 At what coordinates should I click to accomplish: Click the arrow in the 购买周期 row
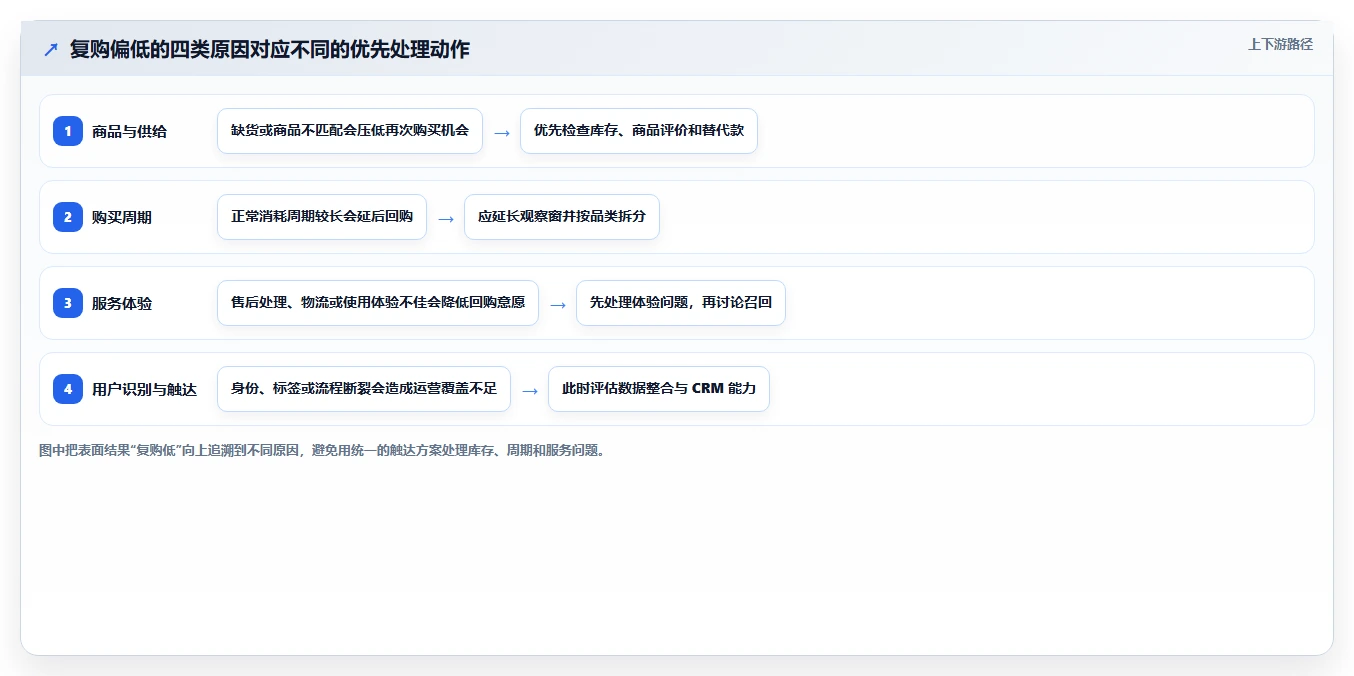tap(446, 218)
